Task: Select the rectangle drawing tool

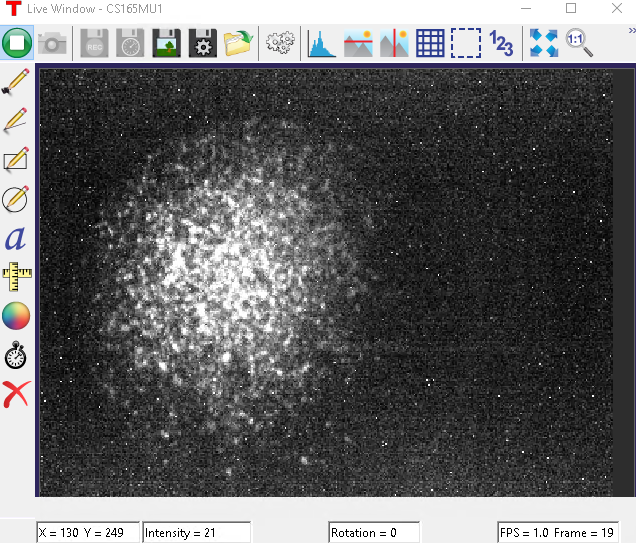Action: tap(16, 159)
